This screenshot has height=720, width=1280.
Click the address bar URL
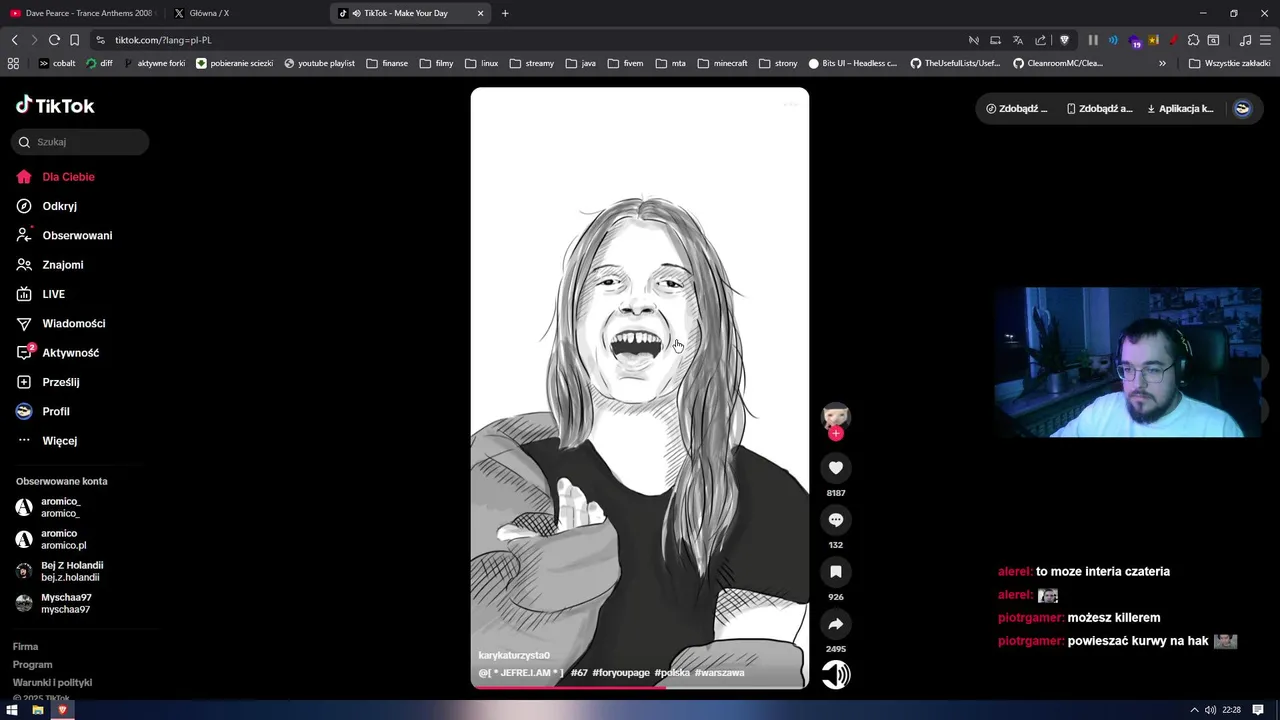(163, 40)
